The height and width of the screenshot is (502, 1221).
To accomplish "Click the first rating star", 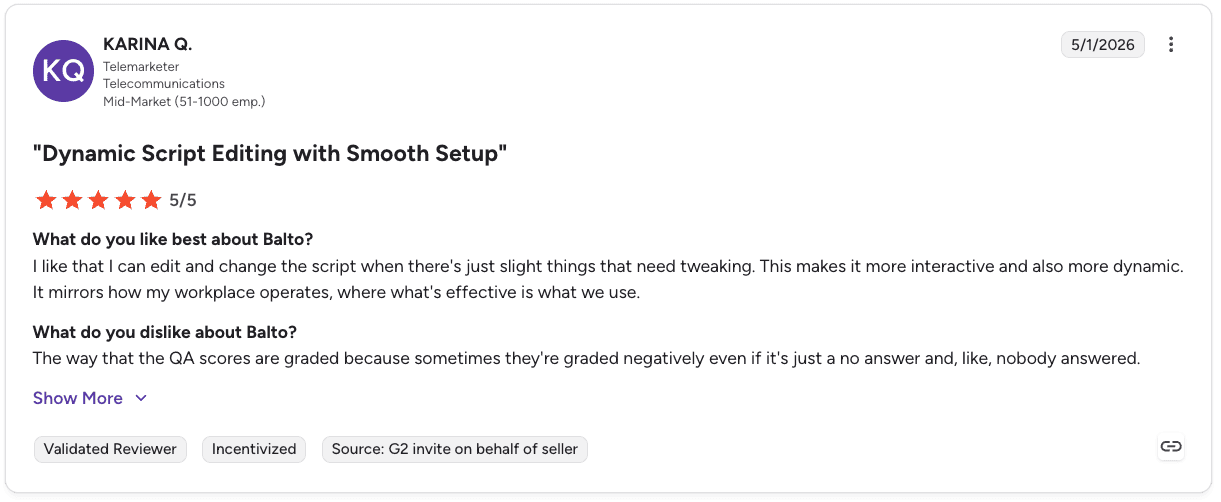I will [x=46, y=200].
